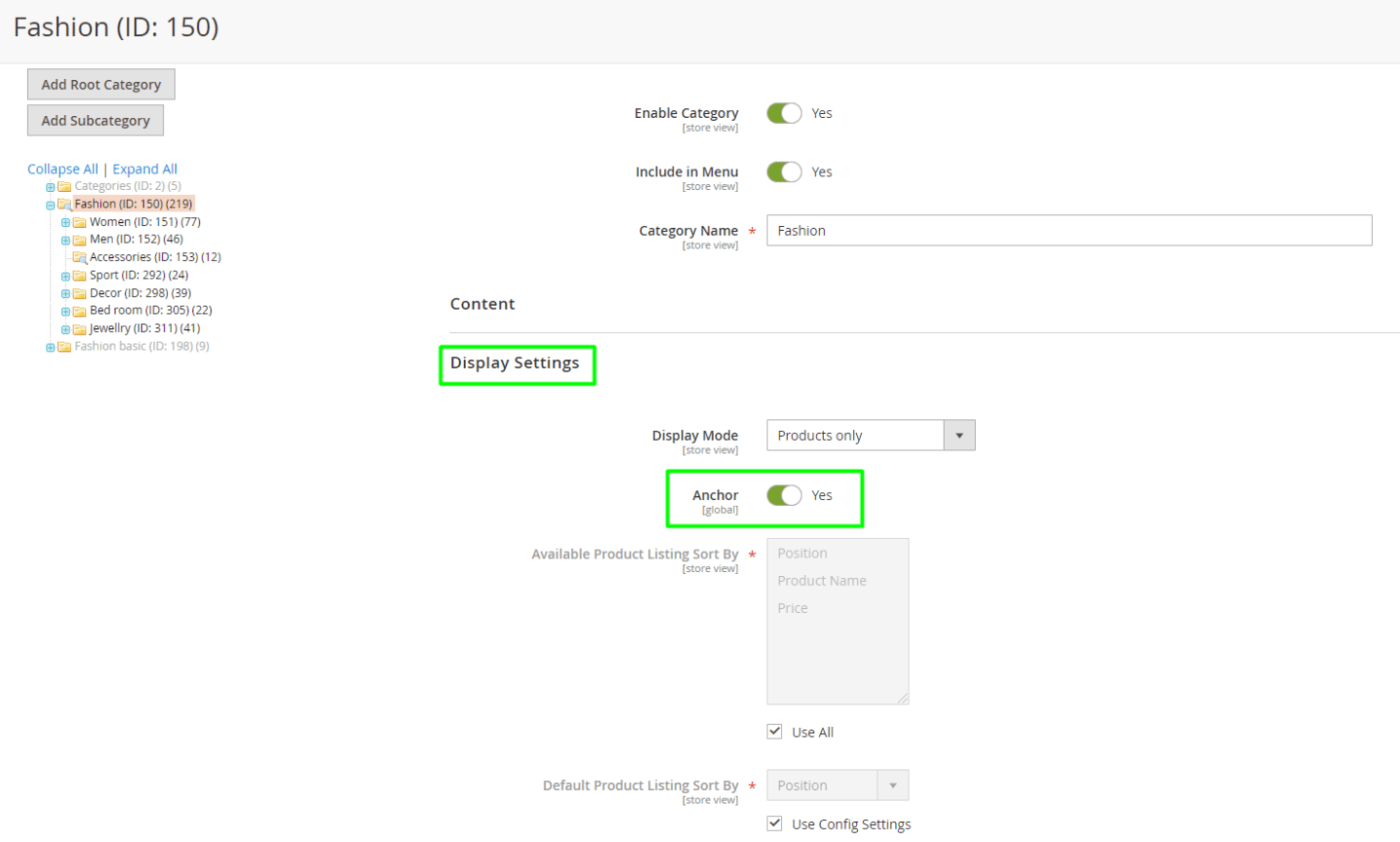Uncheck the Use Config Settings checkbox
The width and height of the screenshot is (1400, 842).
pyautogui.click(x=774, y=823)
